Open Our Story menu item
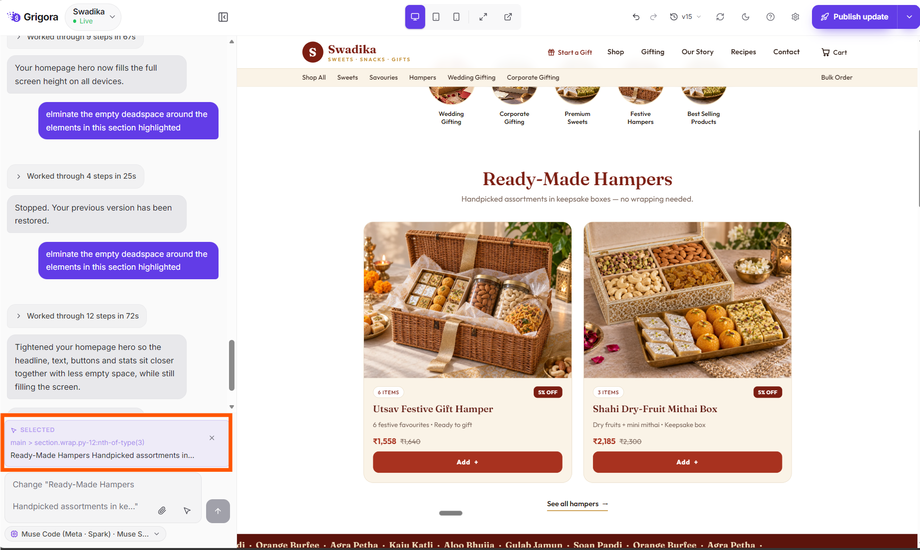The image size is (920, 550). 697,52
